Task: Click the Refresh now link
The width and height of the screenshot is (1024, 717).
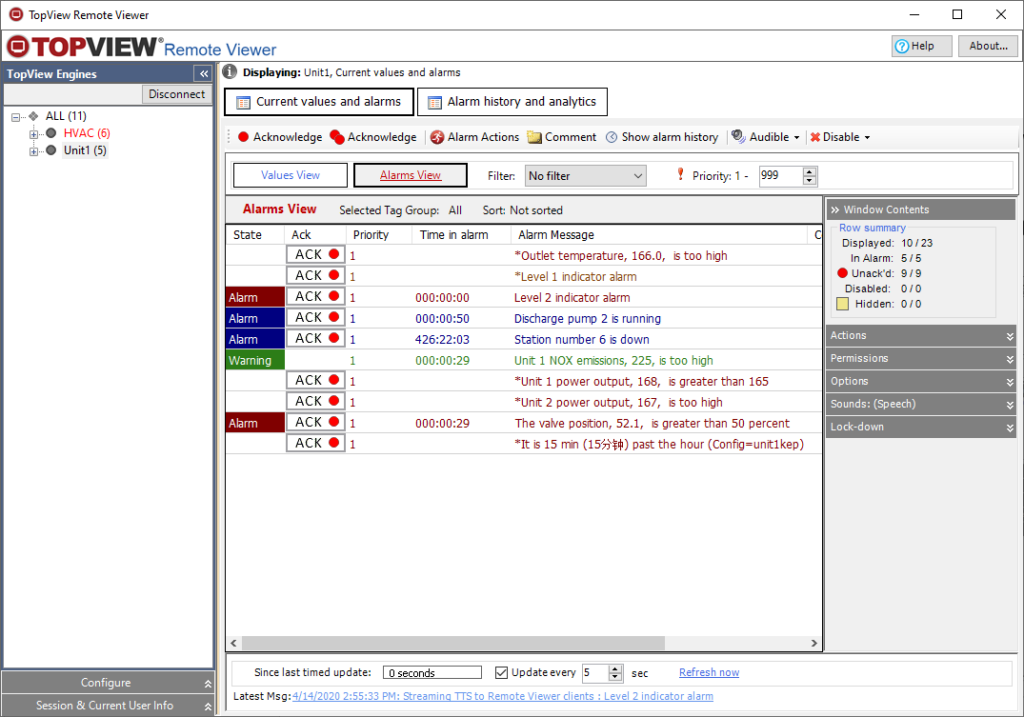Action: (709, 673)
